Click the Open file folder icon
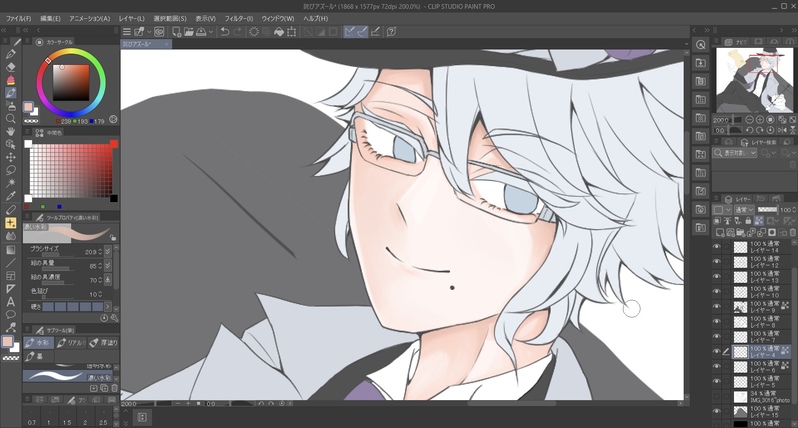798x428 pixels. (189, 32)
